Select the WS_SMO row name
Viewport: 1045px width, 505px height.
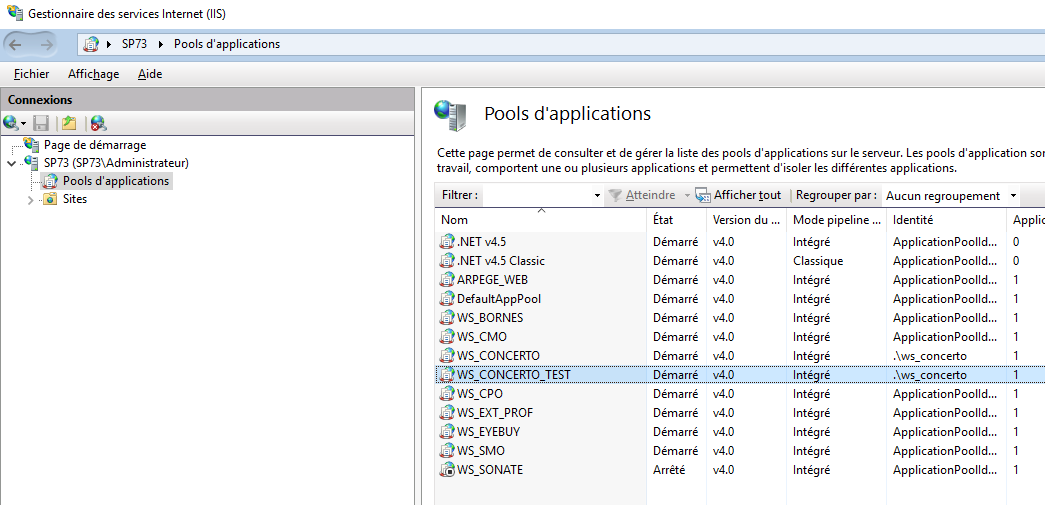coord(481,451)
